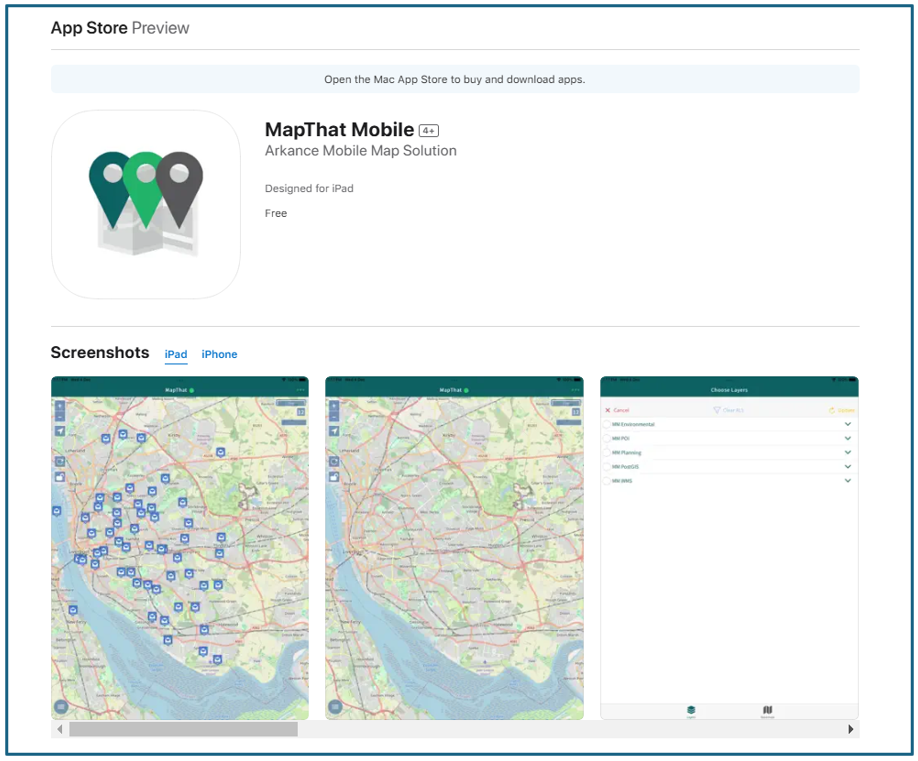This screenshot has height=761, width=918.
Task: Select the Basemap icon in the bottom bar
Action: pos(766,710)
